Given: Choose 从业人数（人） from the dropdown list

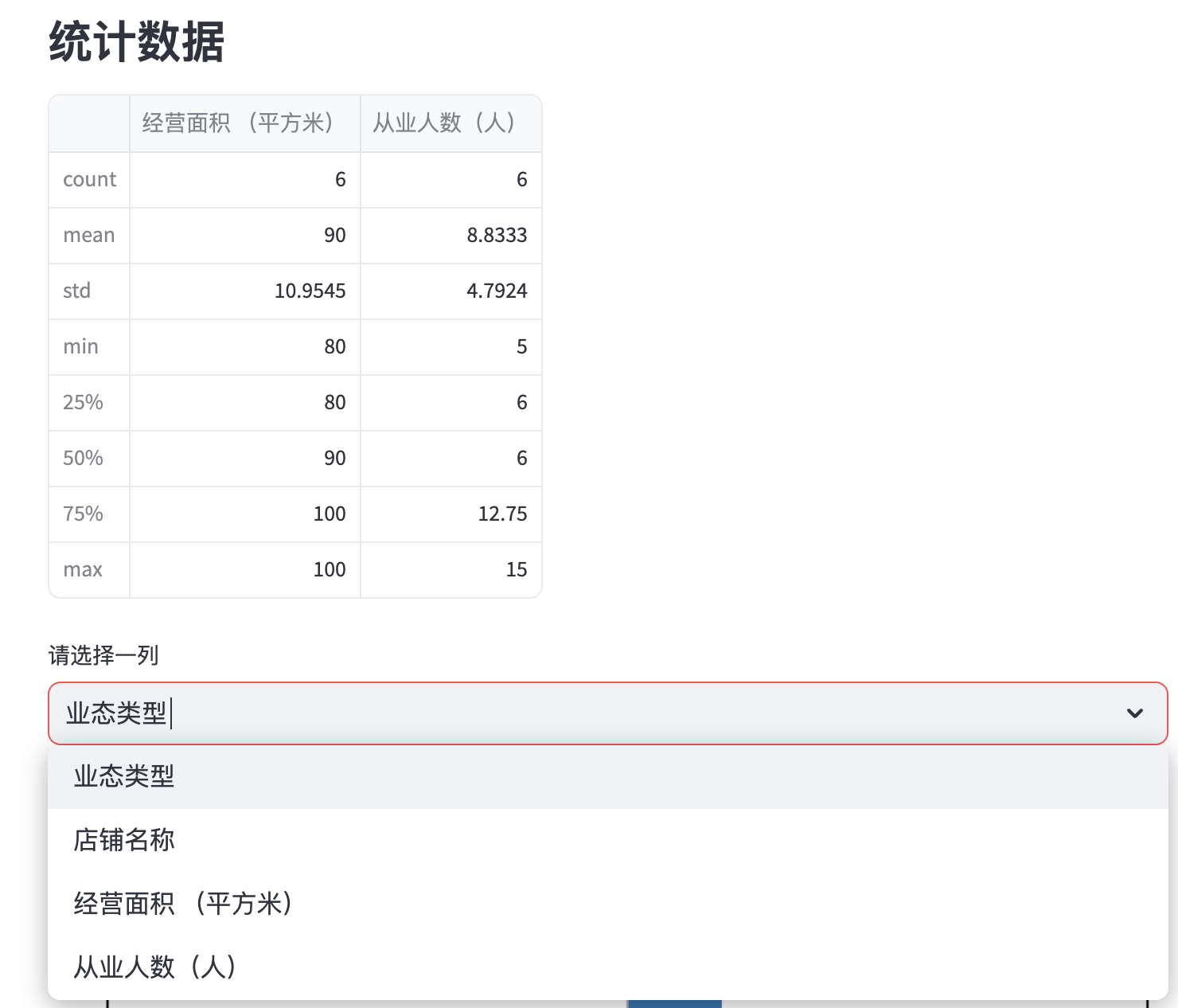Looking at the screenshot, I should 608,967.
